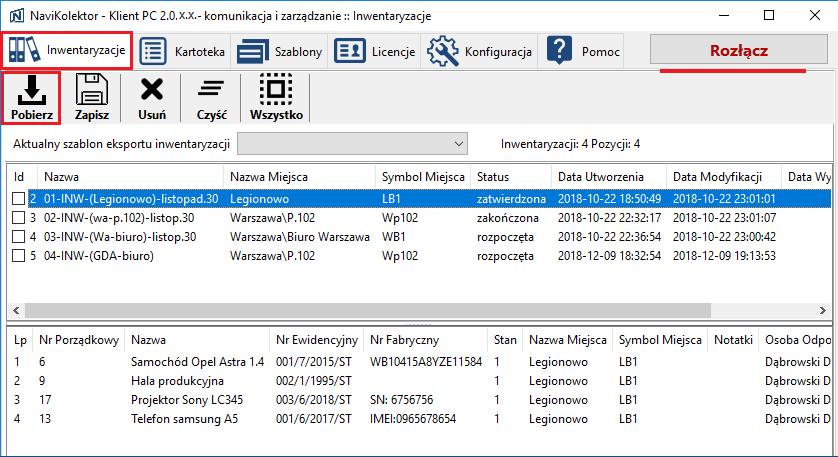The width and height of the screenshot is (838, 457).
Task: Select item 'Samochód Opel Astra 1.4'
Action: 198,362
